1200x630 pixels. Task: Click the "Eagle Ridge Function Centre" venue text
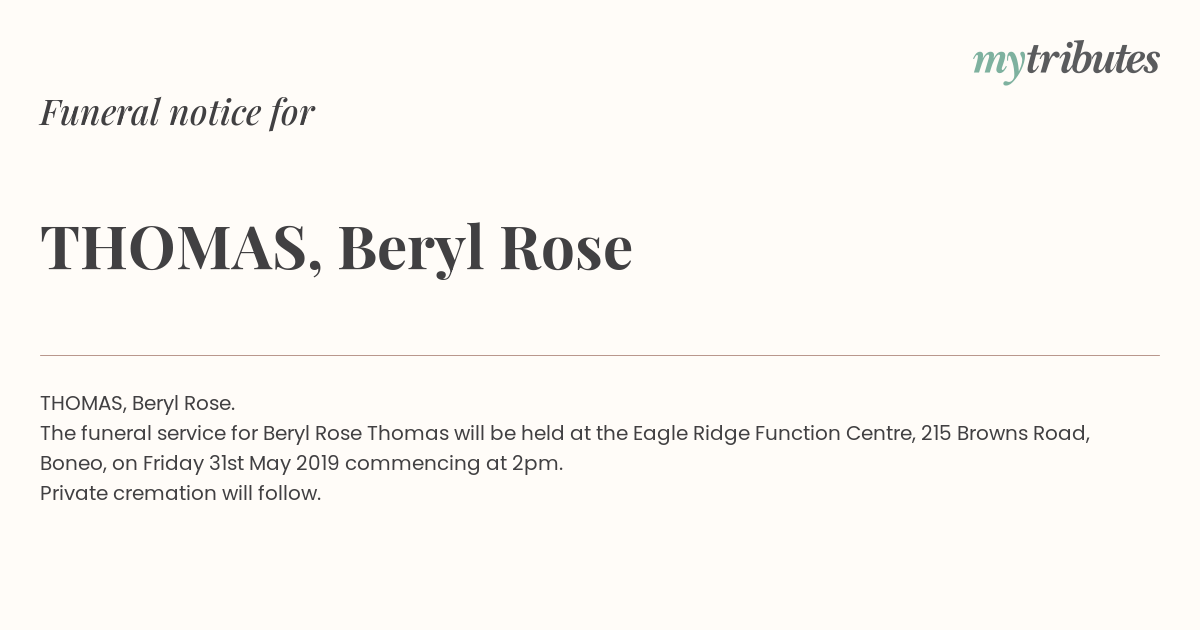(x=773, y=434)
